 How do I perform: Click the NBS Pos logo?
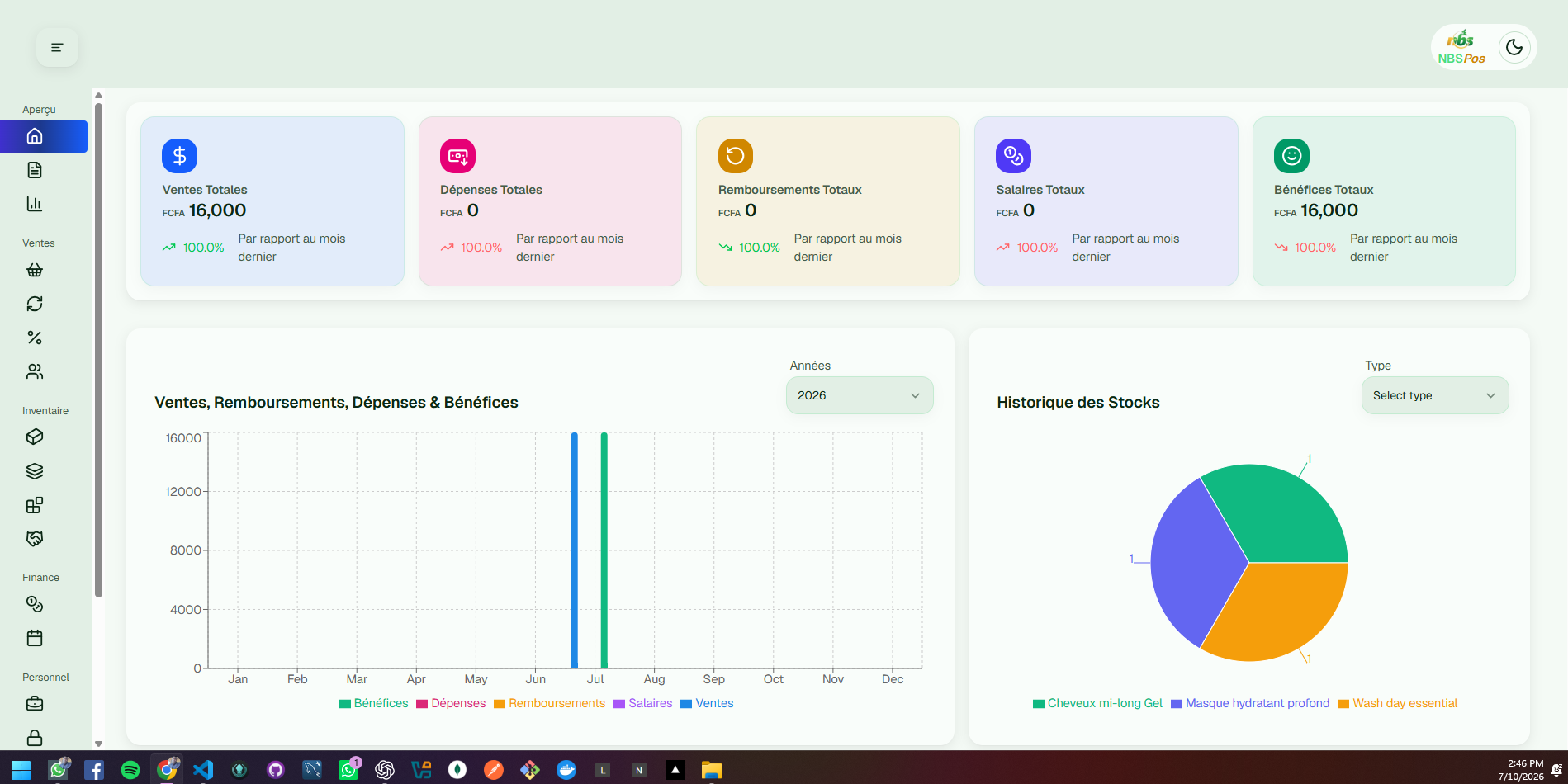[x=1461, y=47]
